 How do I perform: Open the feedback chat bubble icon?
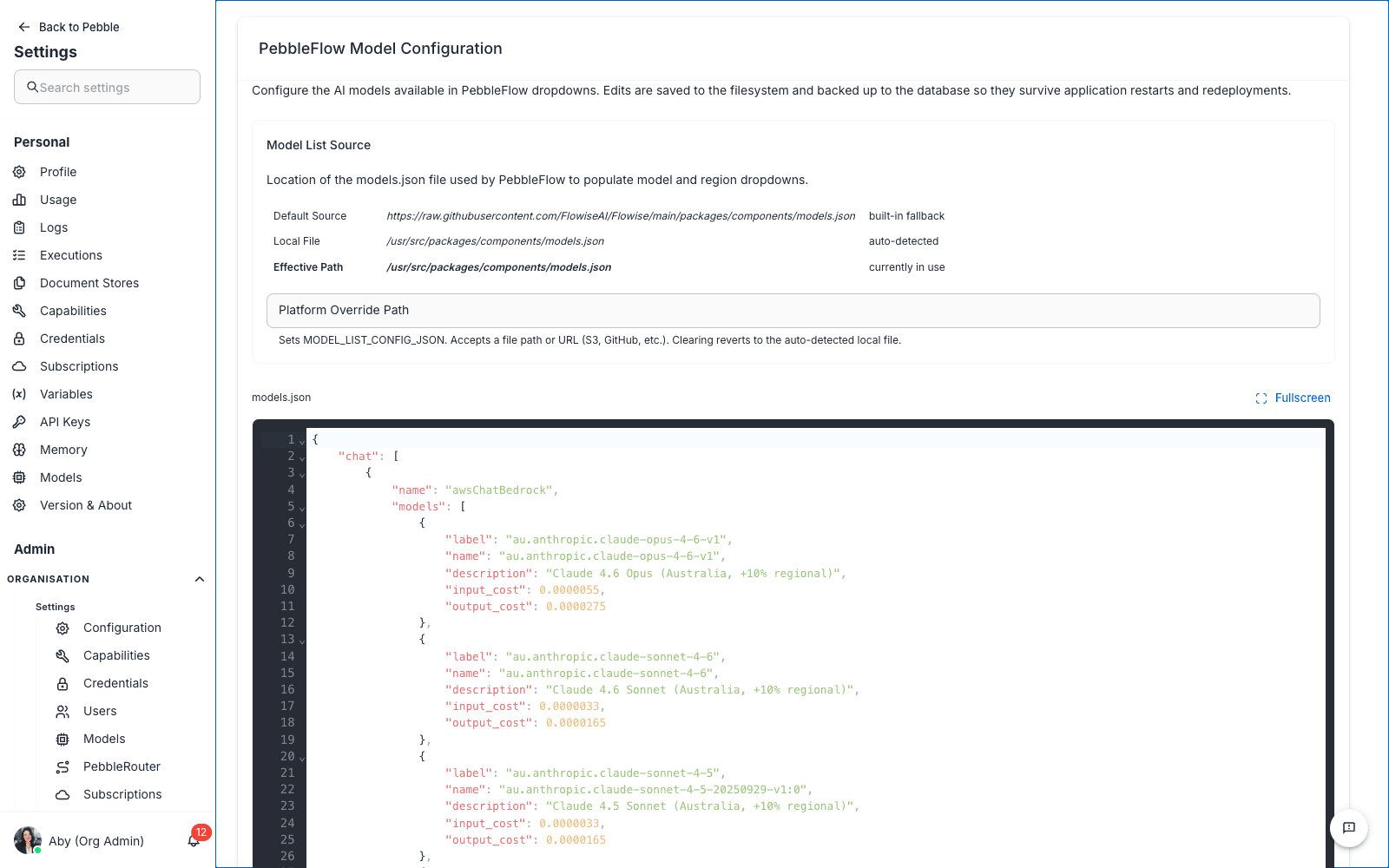[x=1349, y=828]
